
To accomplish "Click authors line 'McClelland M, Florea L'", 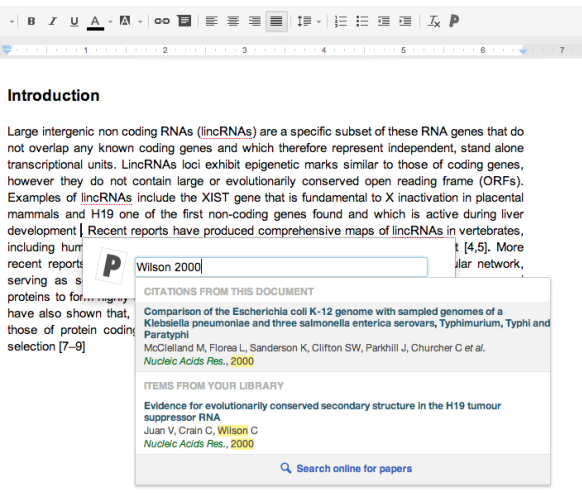I will [314, 348].
